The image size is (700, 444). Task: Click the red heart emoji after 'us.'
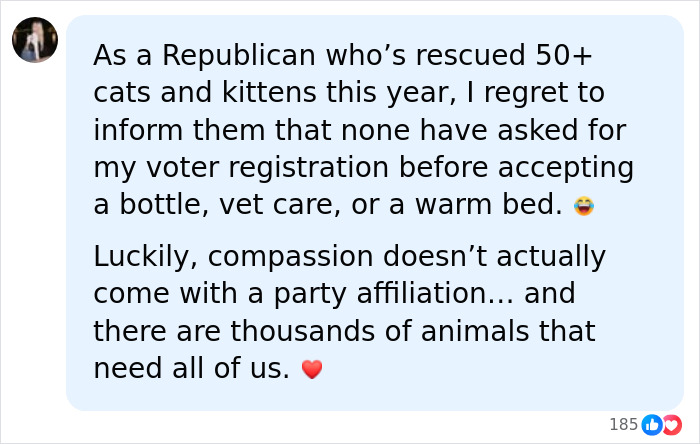coord(312,369)
